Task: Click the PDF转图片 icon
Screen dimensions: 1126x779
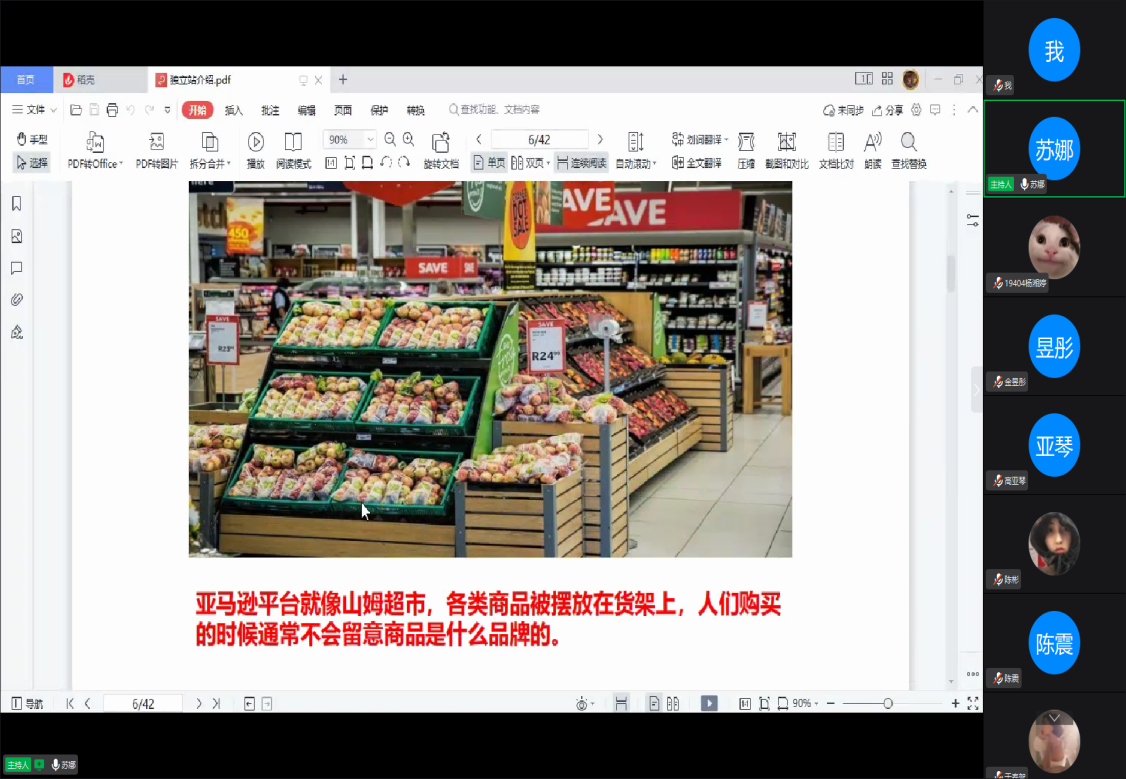Action: pyautogui.click(x=156, y=142)
